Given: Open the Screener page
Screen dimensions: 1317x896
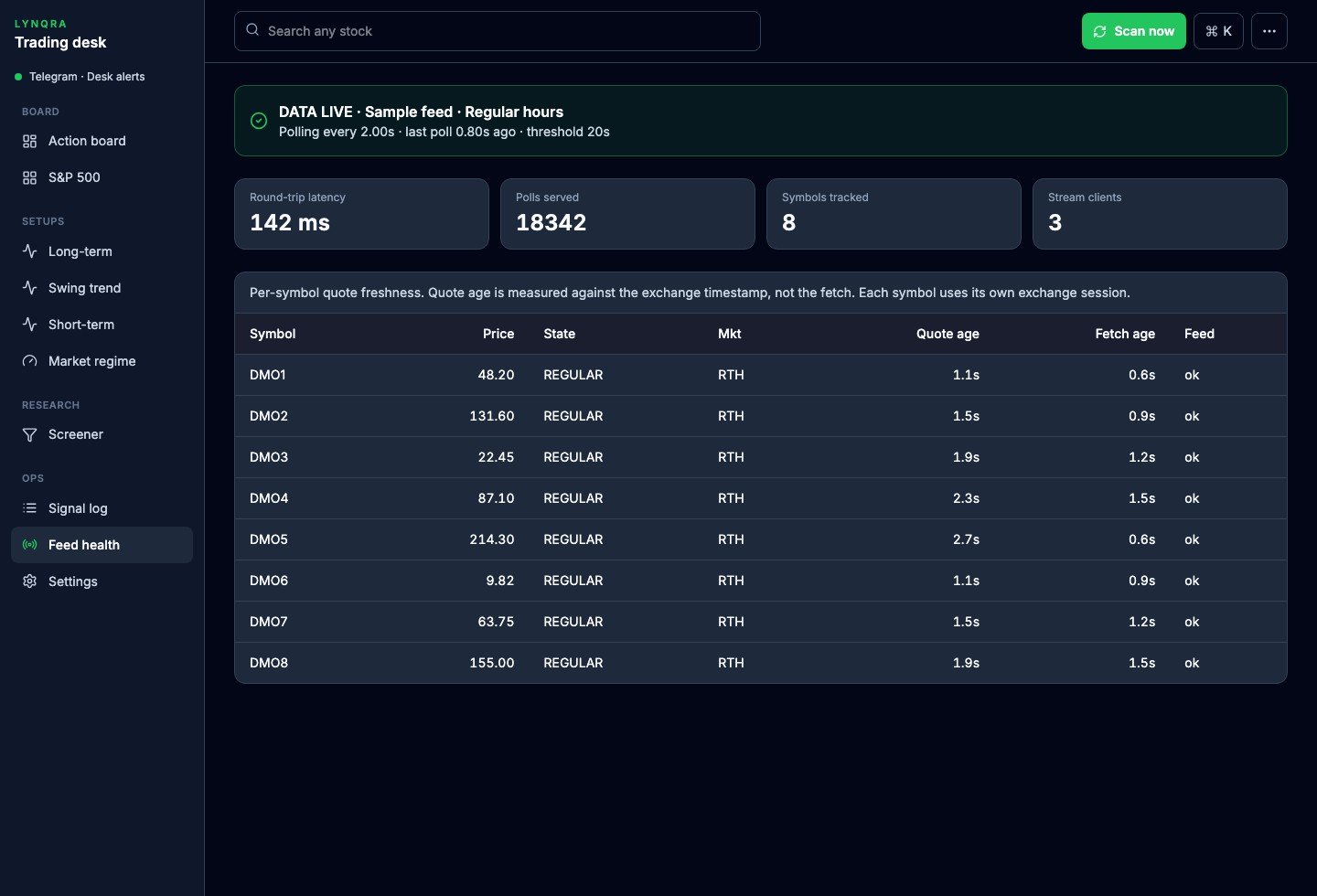Looking at the screenshot, I should tap(102, 434).
